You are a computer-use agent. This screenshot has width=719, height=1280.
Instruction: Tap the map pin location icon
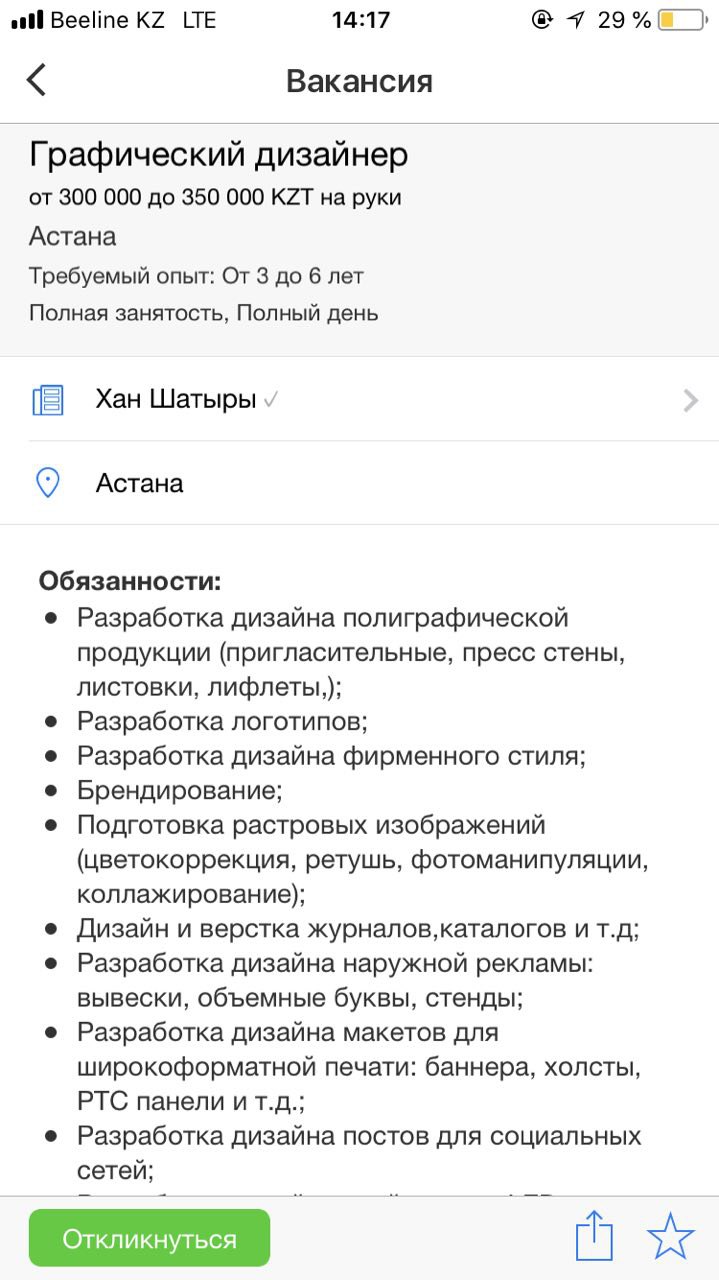pyautogui.click(x=48, y=483)
